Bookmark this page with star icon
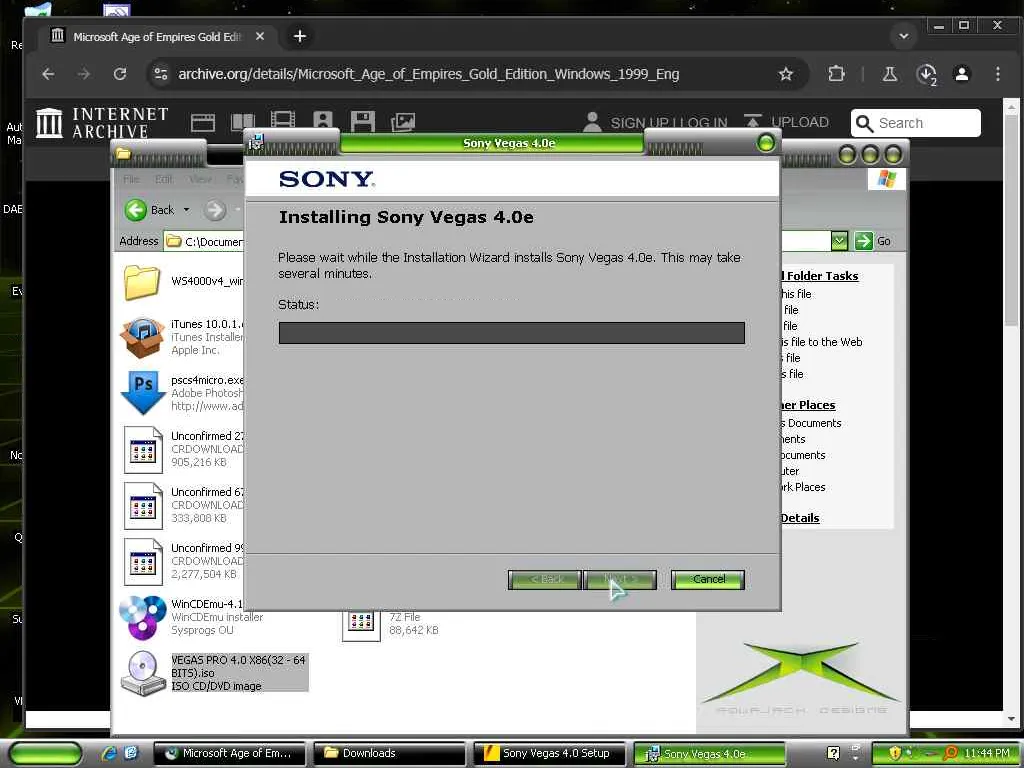This screenshot has width=1024, height=768. [x=786, y=74]
